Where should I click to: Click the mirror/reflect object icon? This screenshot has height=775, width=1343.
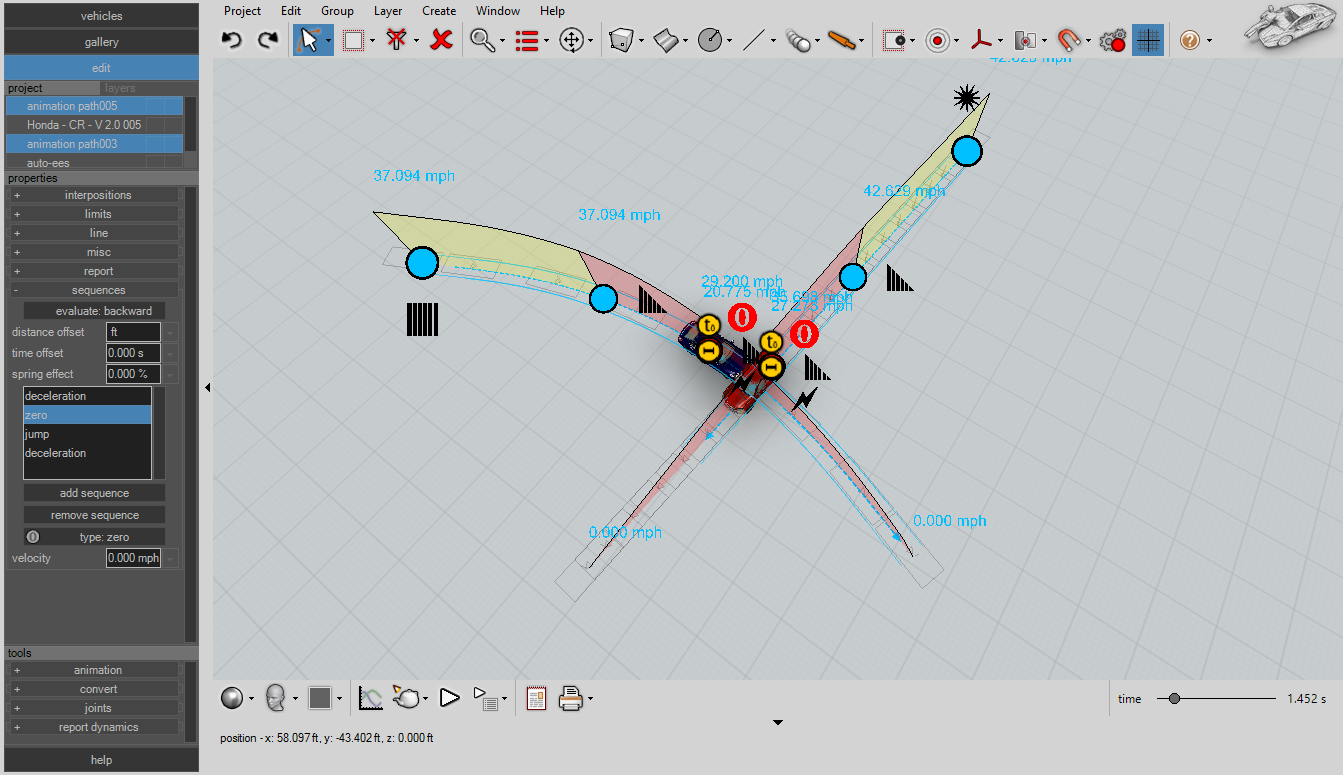coord(1026,40)
